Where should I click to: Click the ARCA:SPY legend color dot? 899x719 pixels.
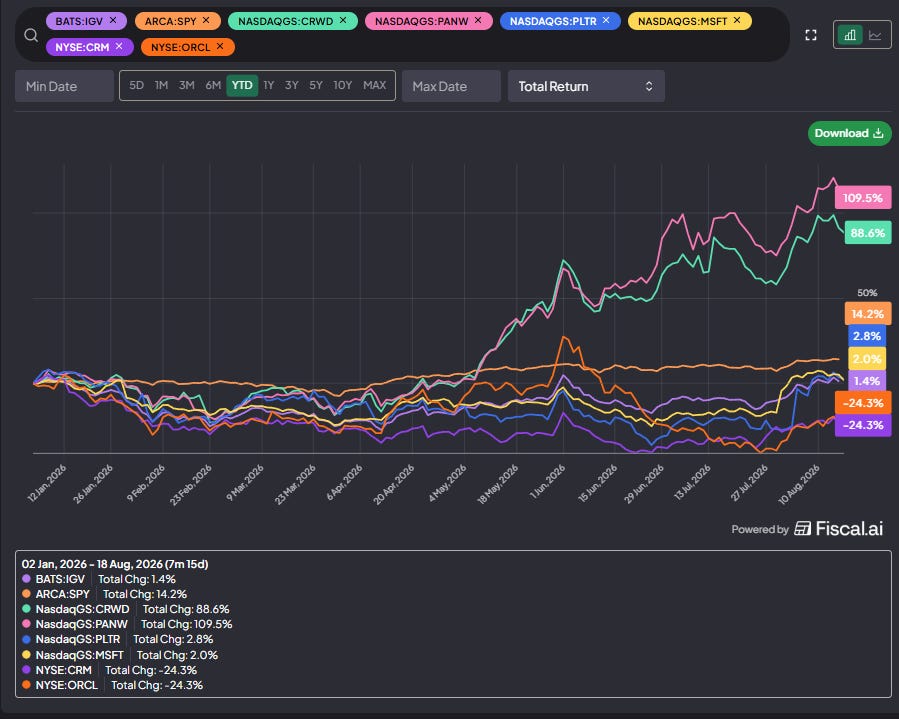tap(26, 593)
